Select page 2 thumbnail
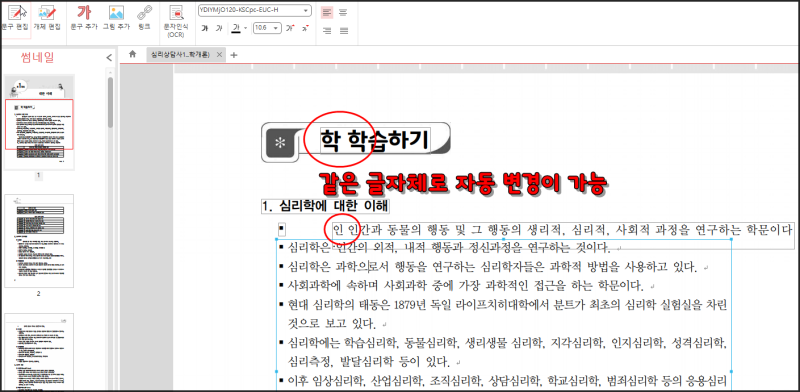Image resolution: width=800 pixels, height=392 pixels. click(39, 241)
